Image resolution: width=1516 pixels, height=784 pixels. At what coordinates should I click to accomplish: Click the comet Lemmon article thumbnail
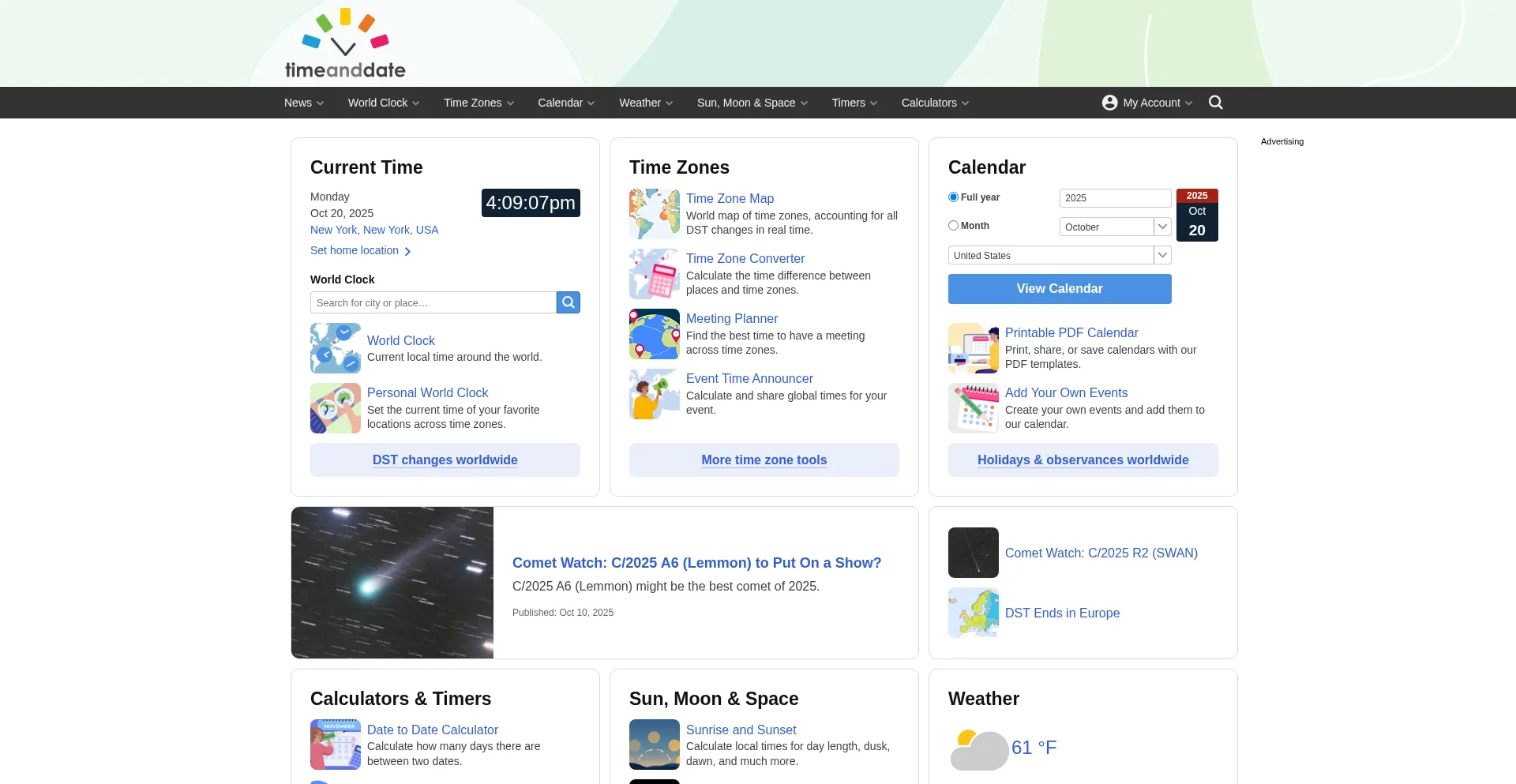click(x=392, y=583)
